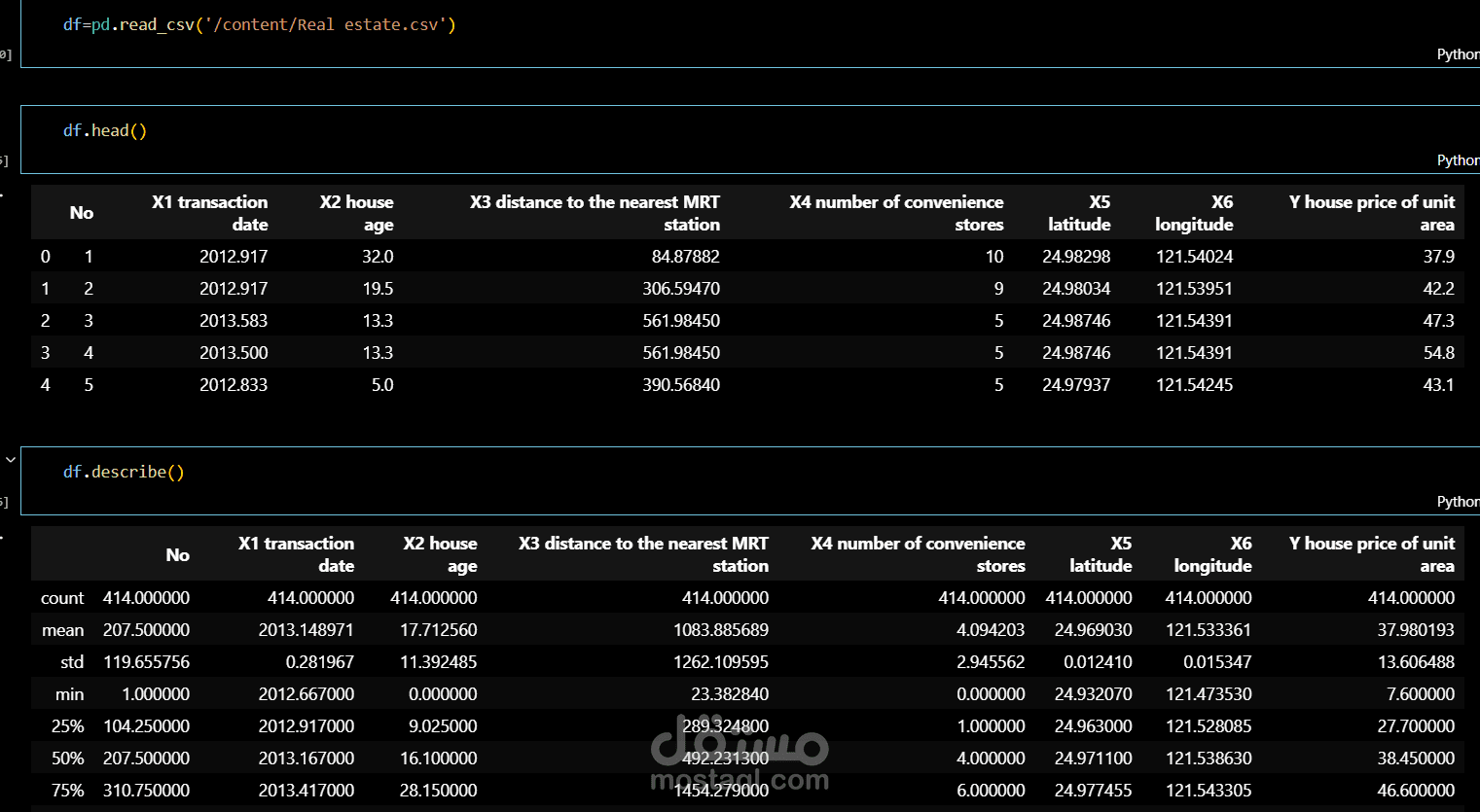Select longitude value 121.54024

click(x=1194, y=257)
